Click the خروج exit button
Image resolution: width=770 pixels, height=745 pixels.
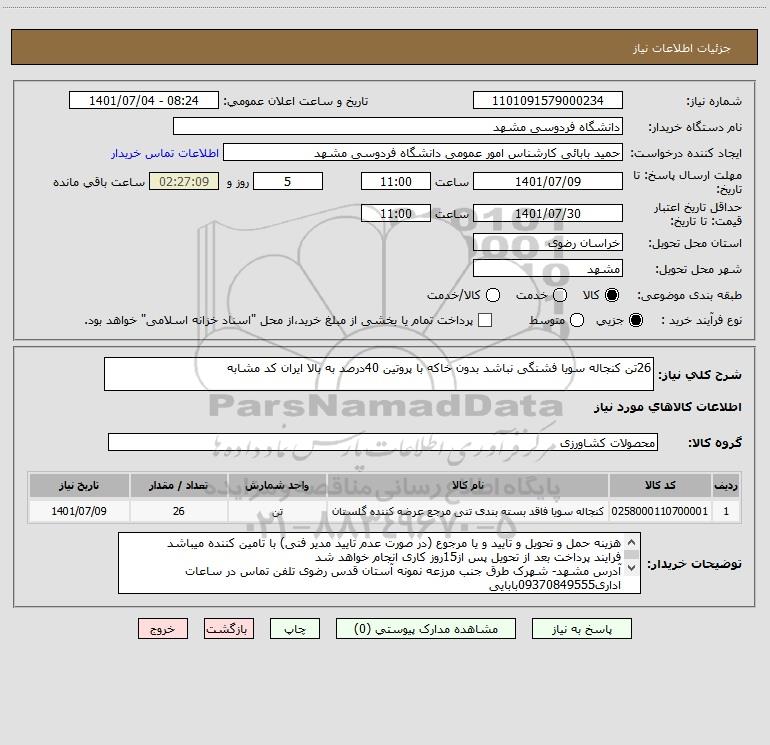pyautogui.click(x=163, y=629)
